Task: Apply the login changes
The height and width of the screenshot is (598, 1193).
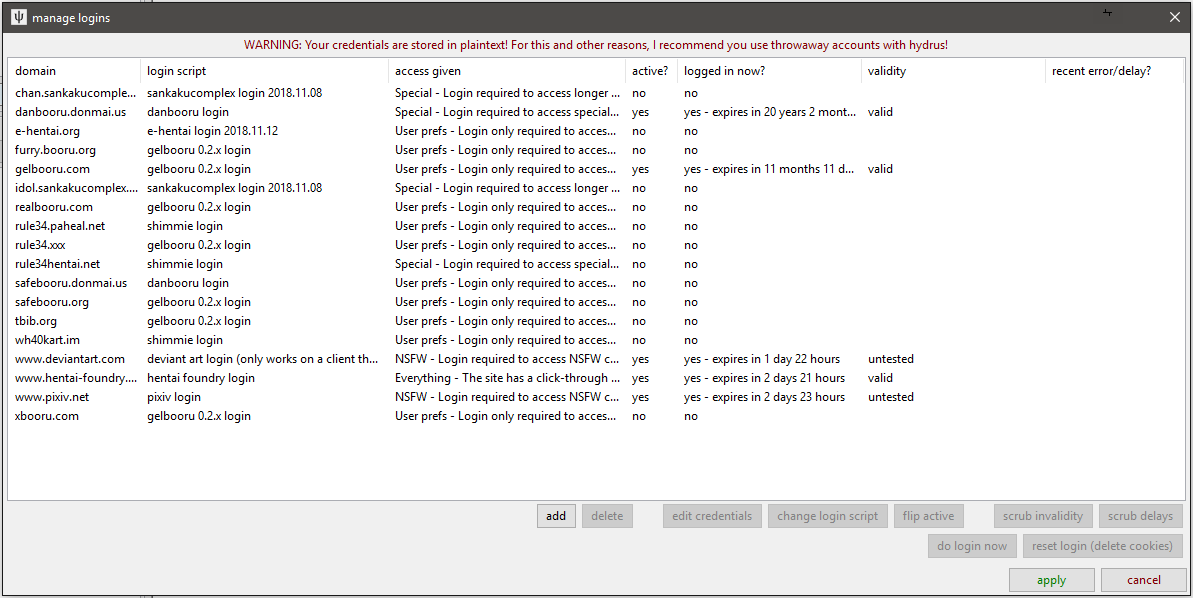Action: [1051, 580]
